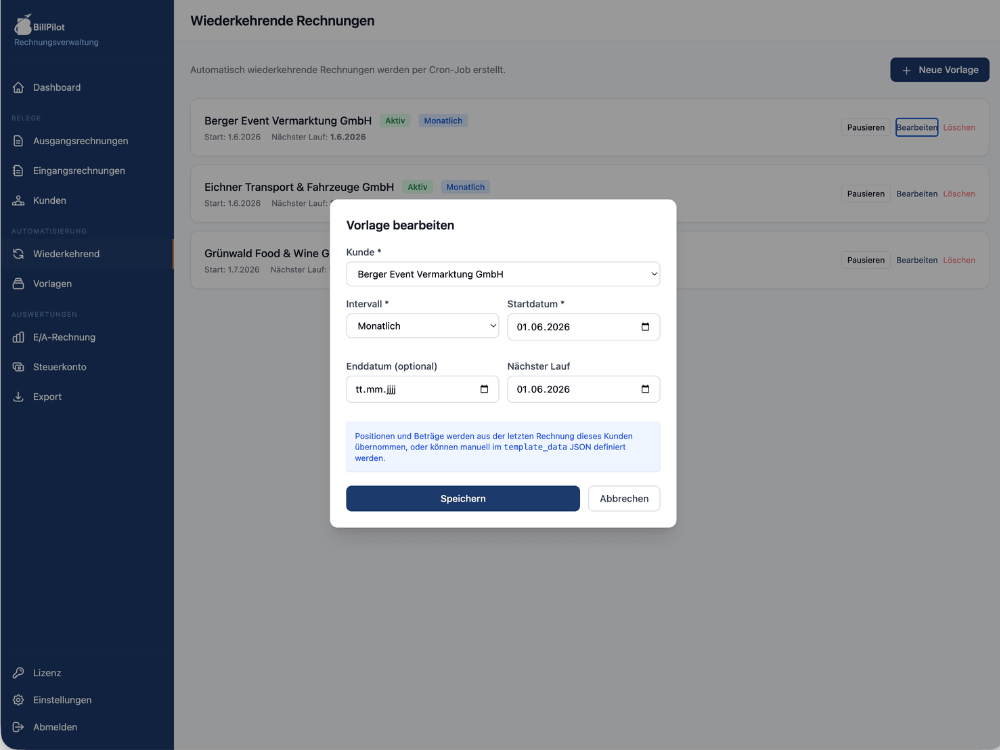Click the Export download icon
The width and height of the screenshot is (1000, 750).
tap(18, 397)
